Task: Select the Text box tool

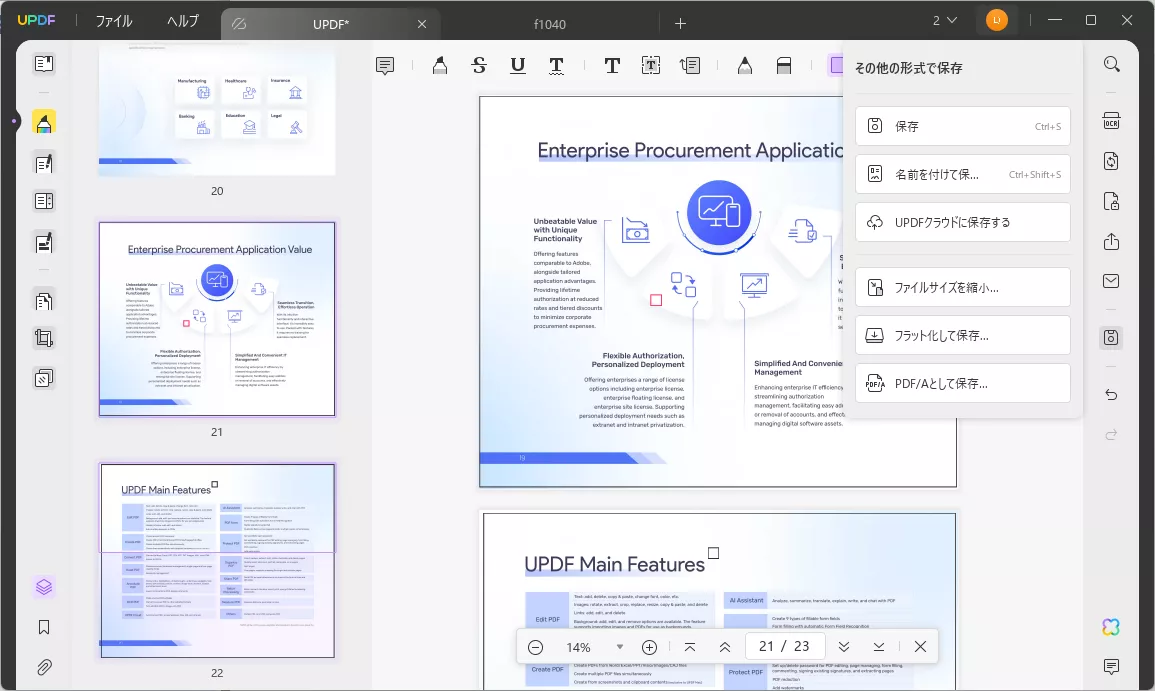Action: (x=650, y=66)
